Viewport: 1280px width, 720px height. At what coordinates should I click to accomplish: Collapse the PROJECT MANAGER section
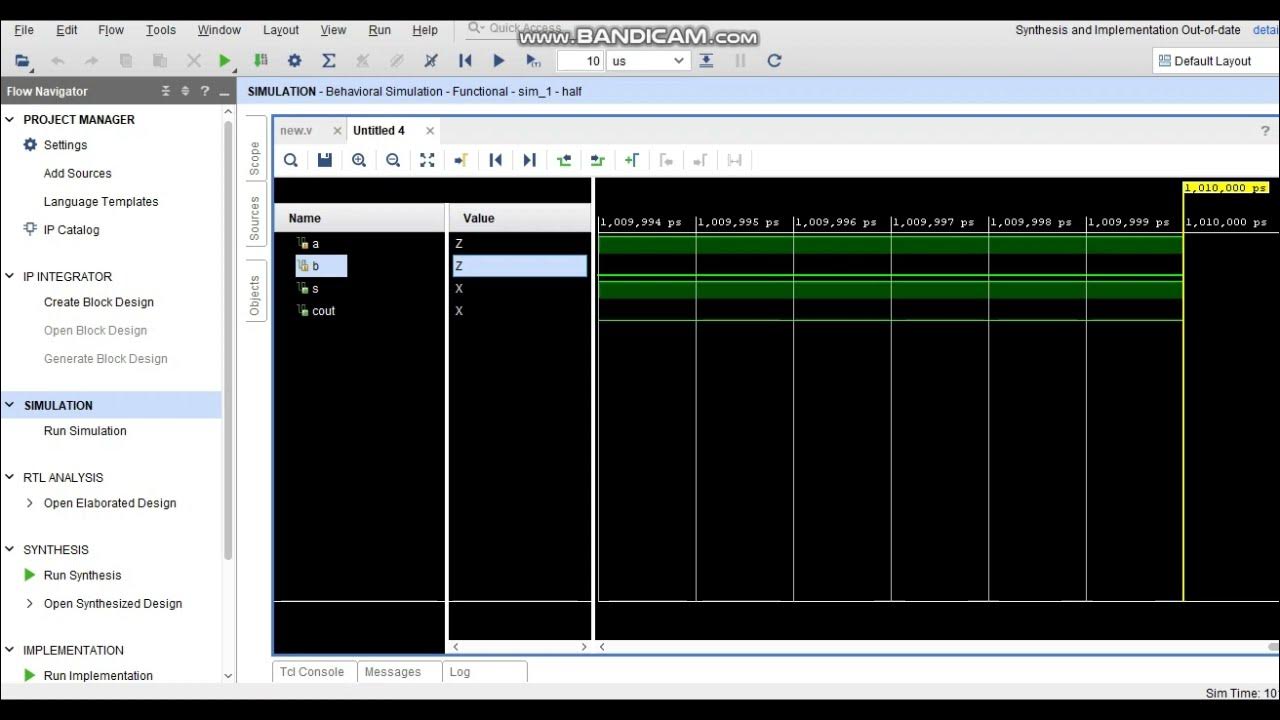coord(10,119)
